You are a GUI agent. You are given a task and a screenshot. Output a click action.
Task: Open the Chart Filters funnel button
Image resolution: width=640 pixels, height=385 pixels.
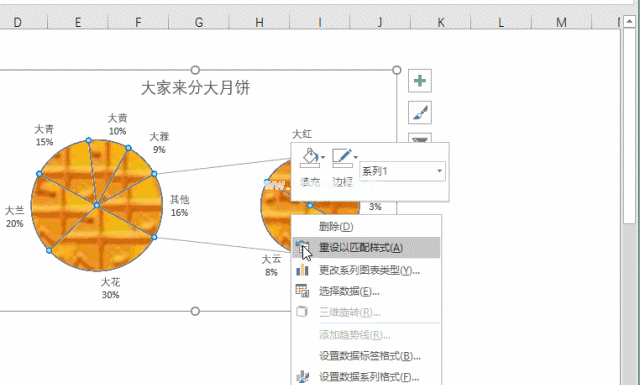[420, 138]
